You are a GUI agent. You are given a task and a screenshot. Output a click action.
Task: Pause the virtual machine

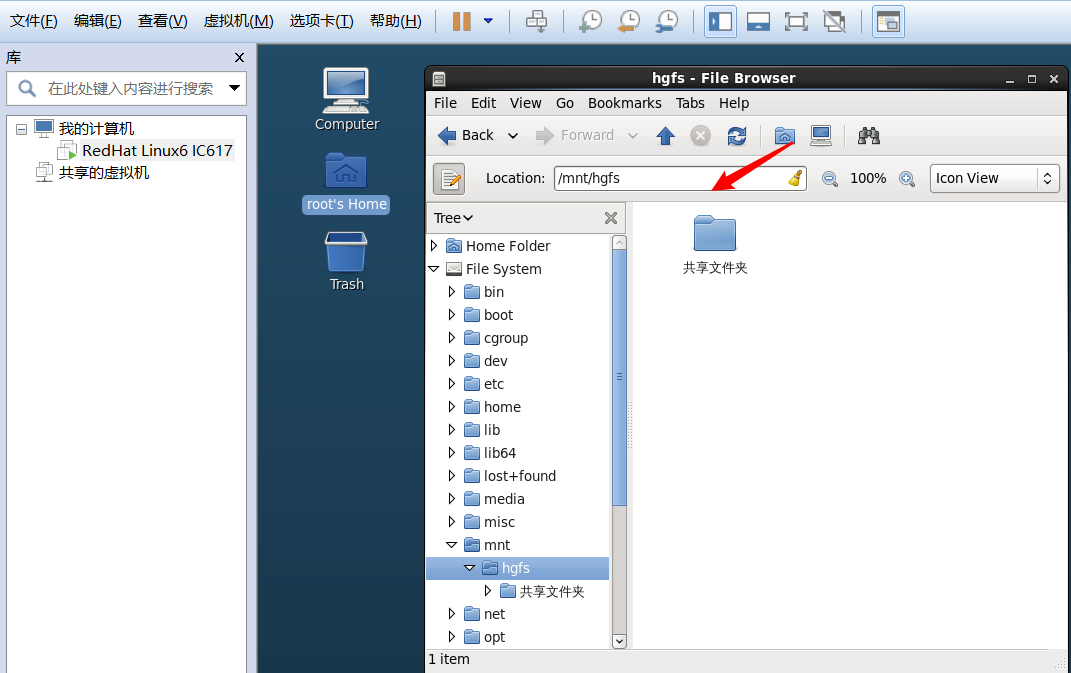(461, 21)
